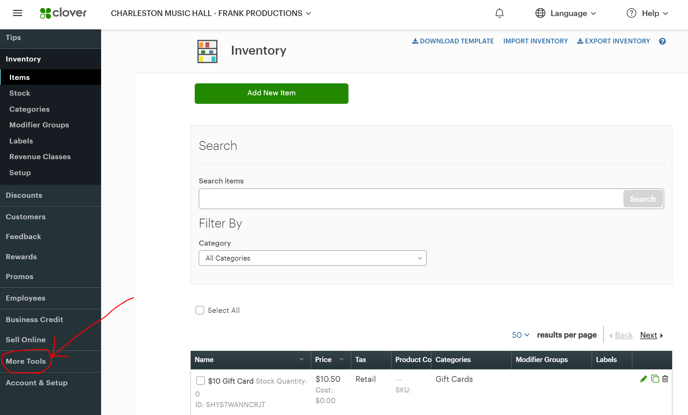Change the 50 results per page dropdown
688x415 pixels.
point(520,335)
